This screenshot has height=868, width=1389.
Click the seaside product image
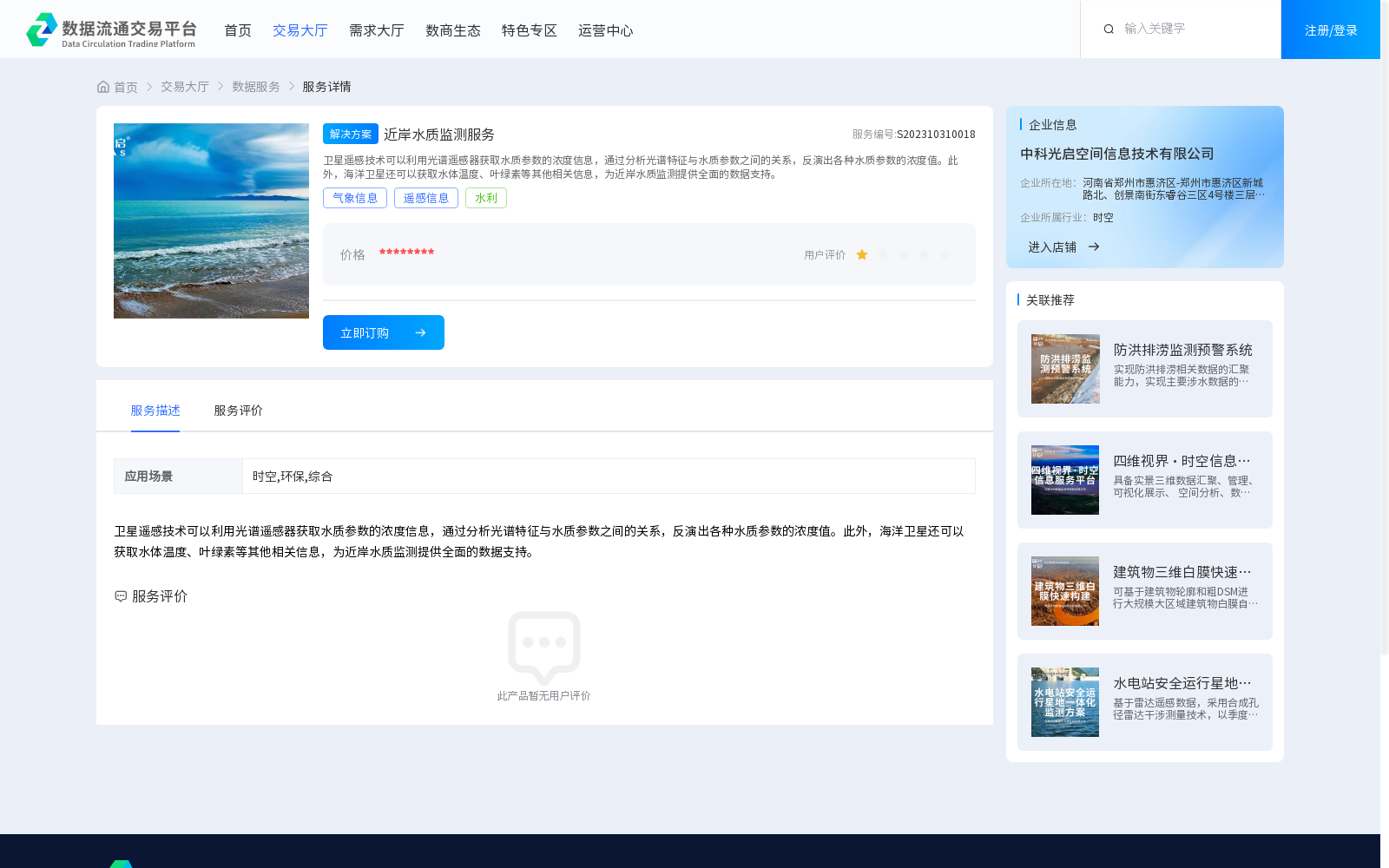[211, 220]
